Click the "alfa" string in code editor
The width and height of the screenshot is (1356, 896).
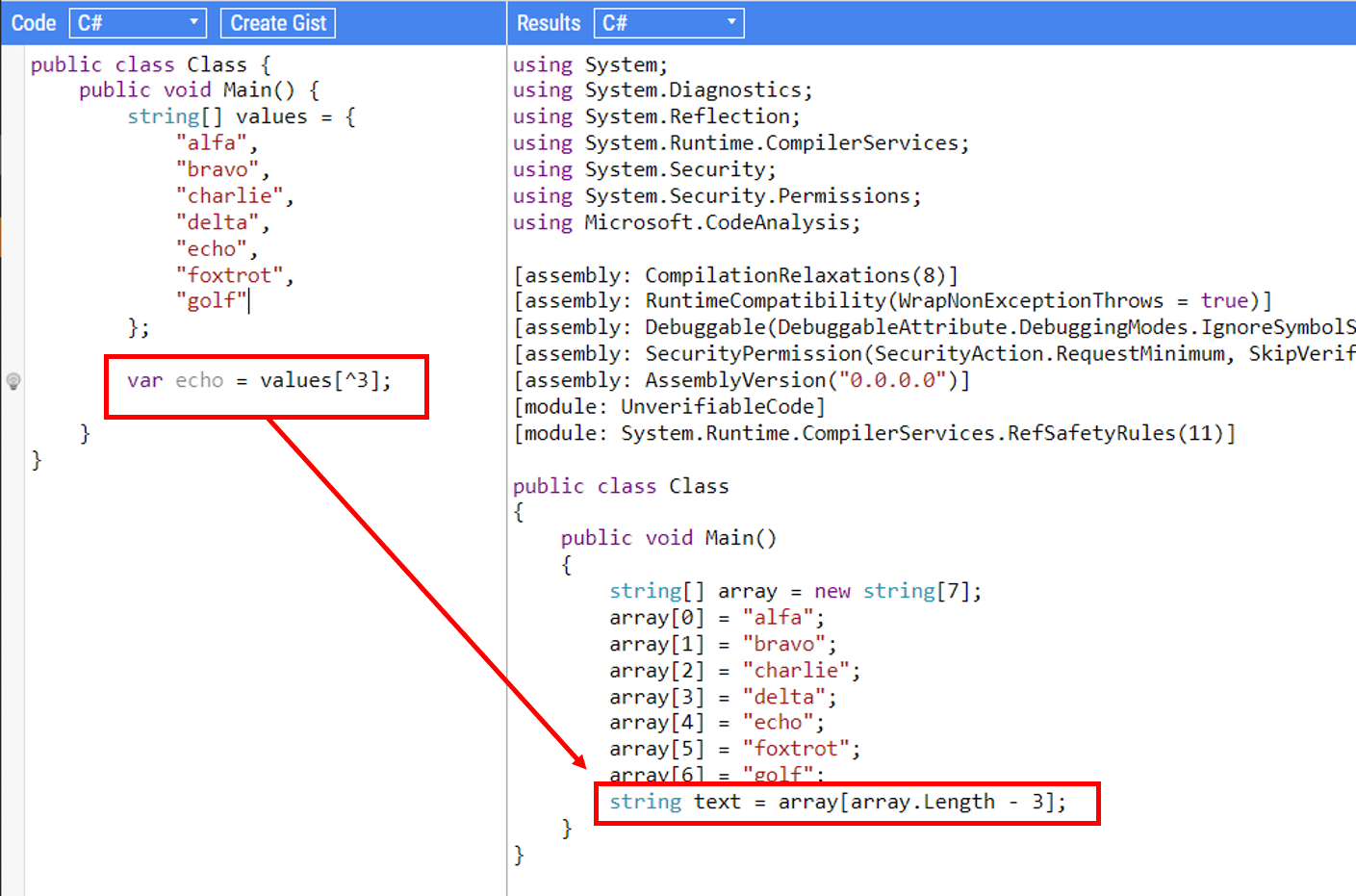point(212,142)
